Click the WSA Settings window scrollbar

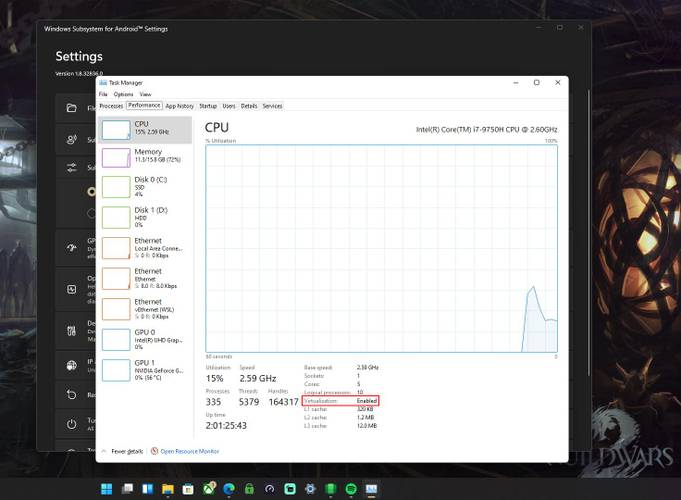[588, 232]
